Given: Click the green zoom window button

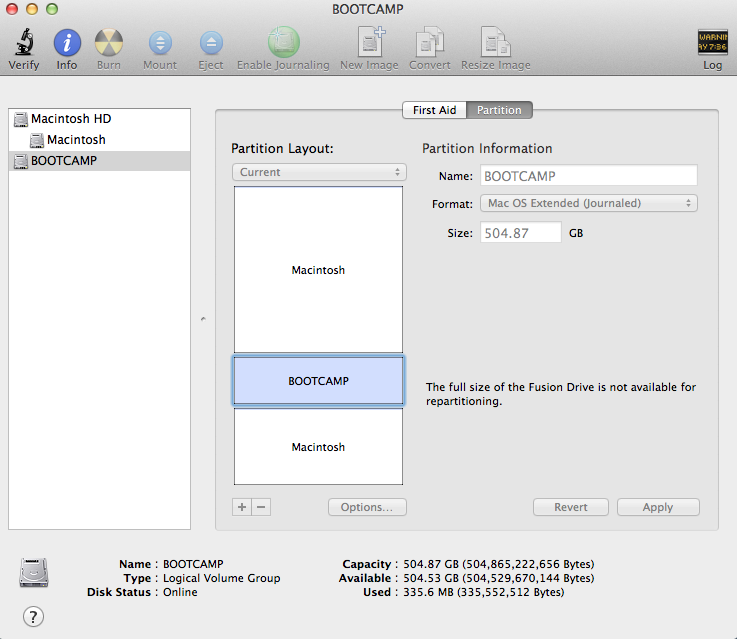Looking at the screenshot, I should click(52, 9).
